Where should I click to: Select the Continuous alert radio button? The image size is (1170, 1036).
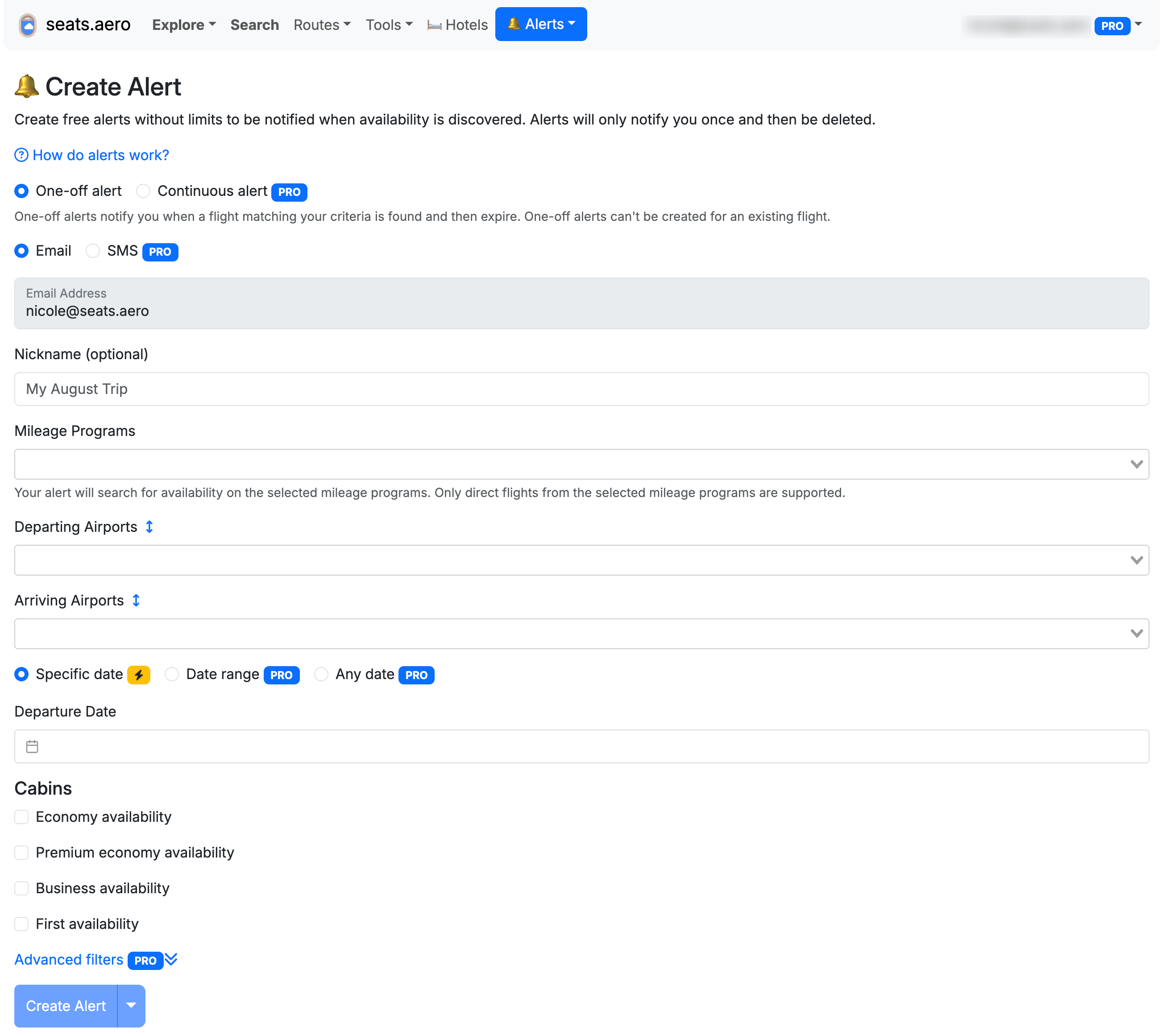pyautogui.click(x=143, y=191)
